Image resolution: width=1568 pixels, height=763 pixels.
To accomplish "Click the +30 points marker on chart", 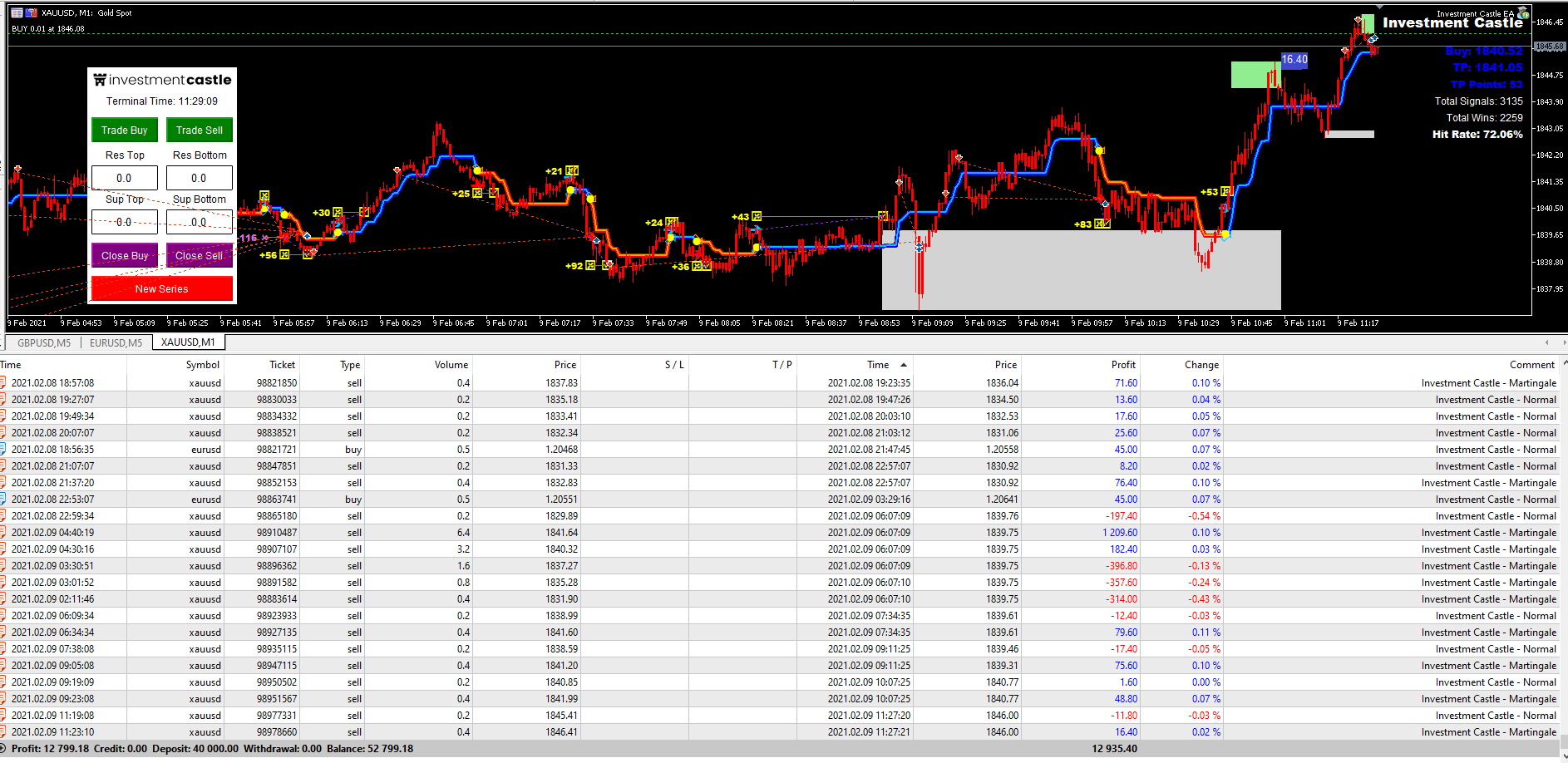I will coord(321,213).
